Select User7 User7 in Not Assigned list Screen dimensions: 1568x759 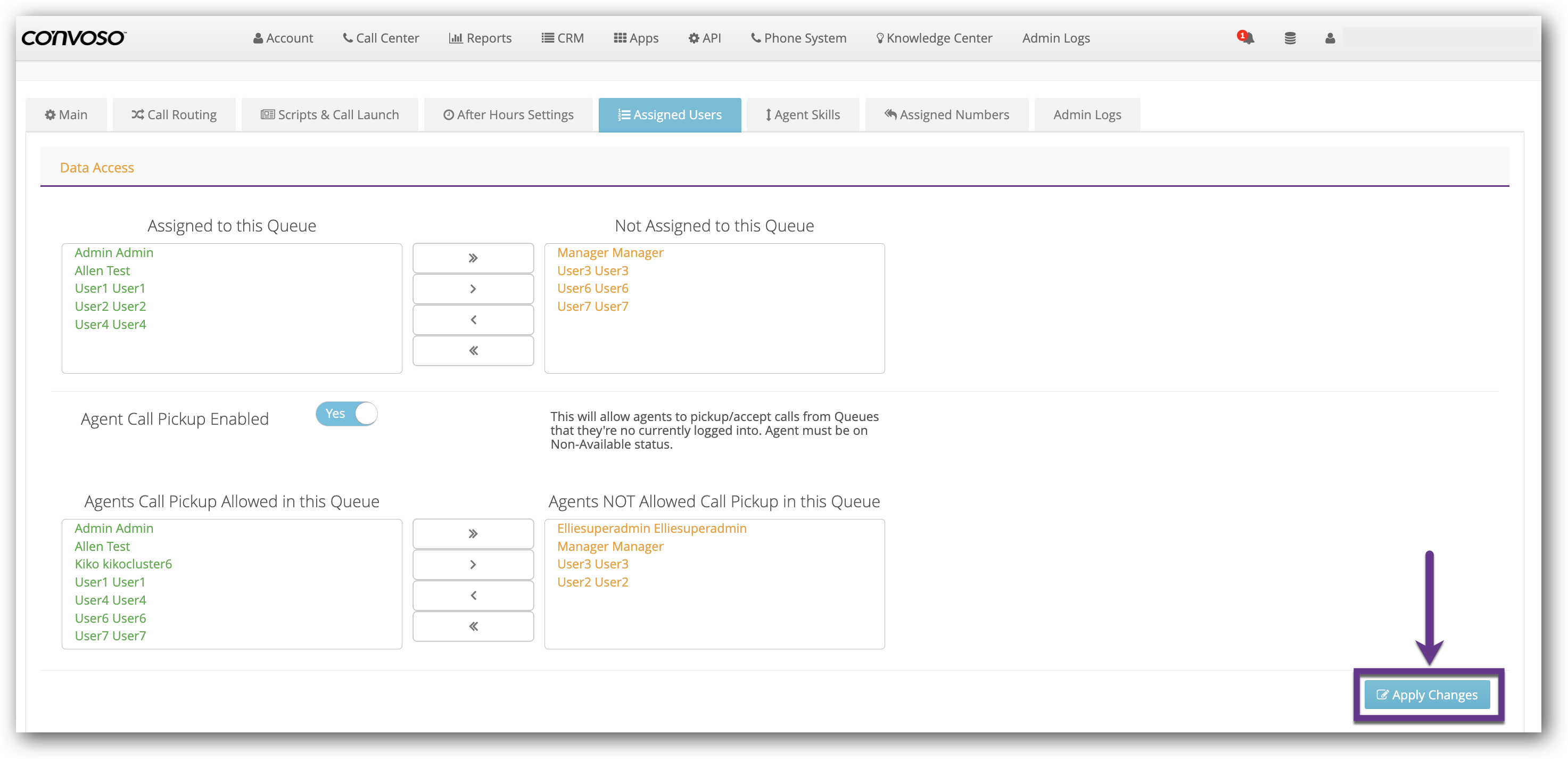tap(593, 307)
